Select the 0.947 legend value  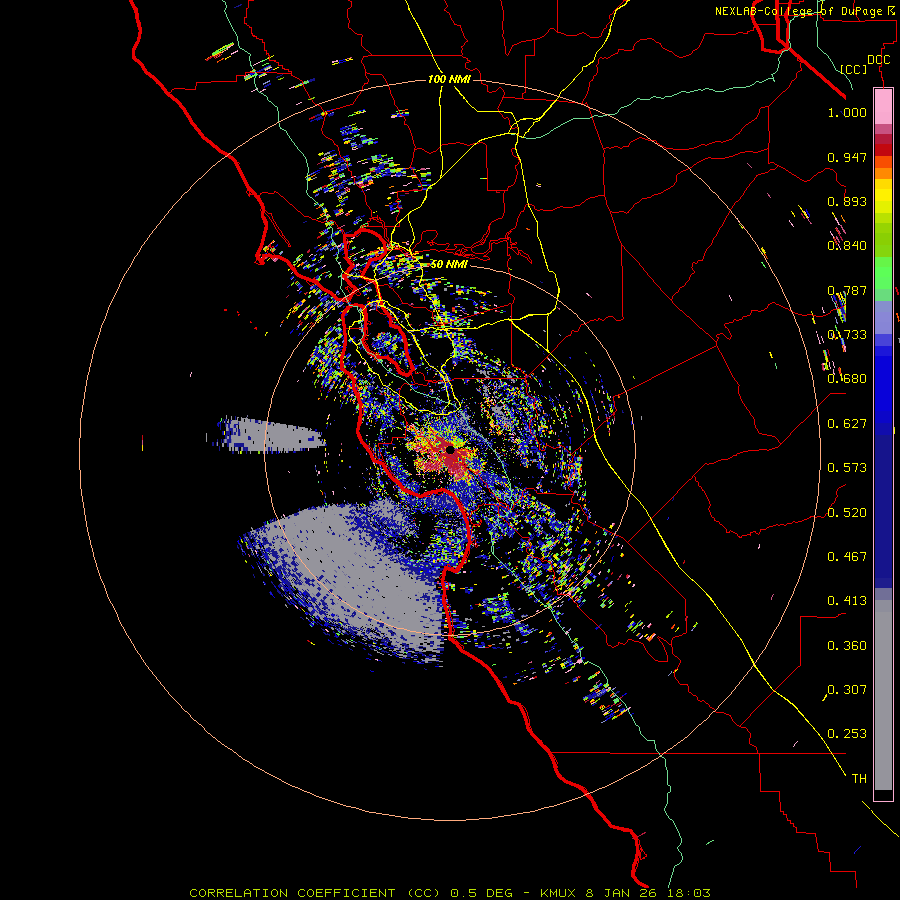coord(847,157)
